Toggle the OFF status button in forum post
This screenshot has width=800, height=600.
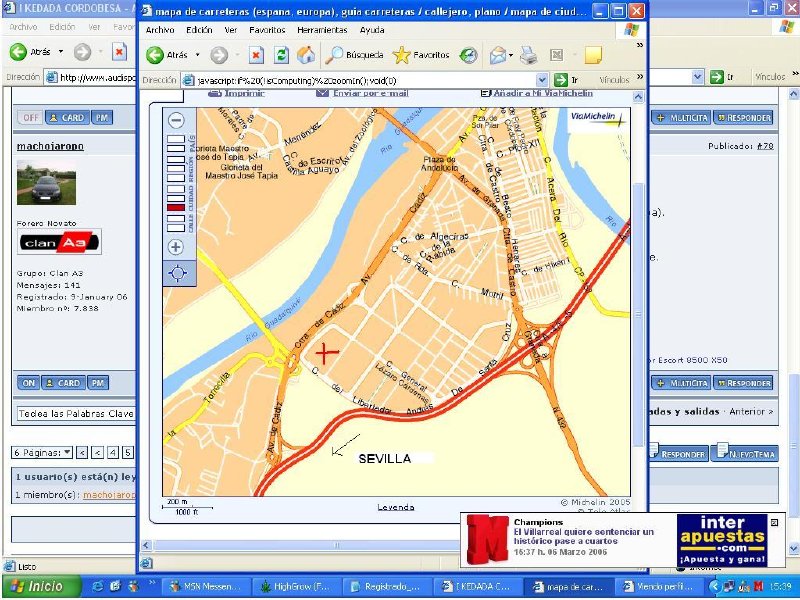point(29,117)
